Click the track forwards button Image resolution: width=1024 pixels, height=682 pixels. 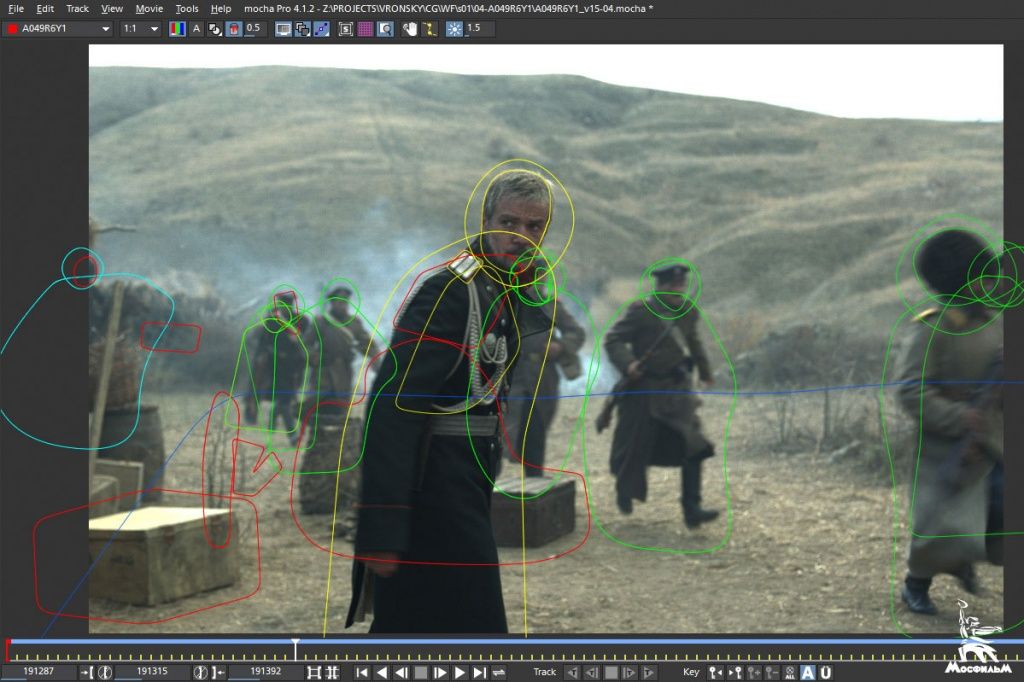tap(648, 672)
